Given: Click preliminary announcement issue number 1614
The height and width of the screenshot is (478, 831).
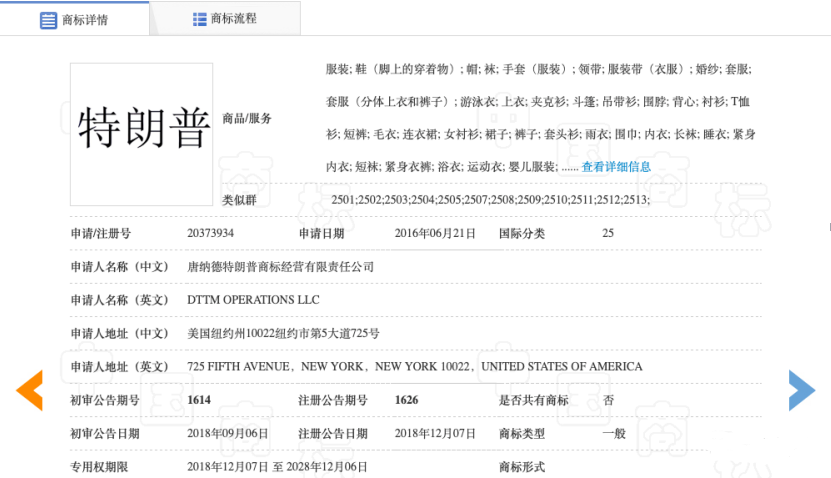Looking at the screenshot, I should click(199, 400).
